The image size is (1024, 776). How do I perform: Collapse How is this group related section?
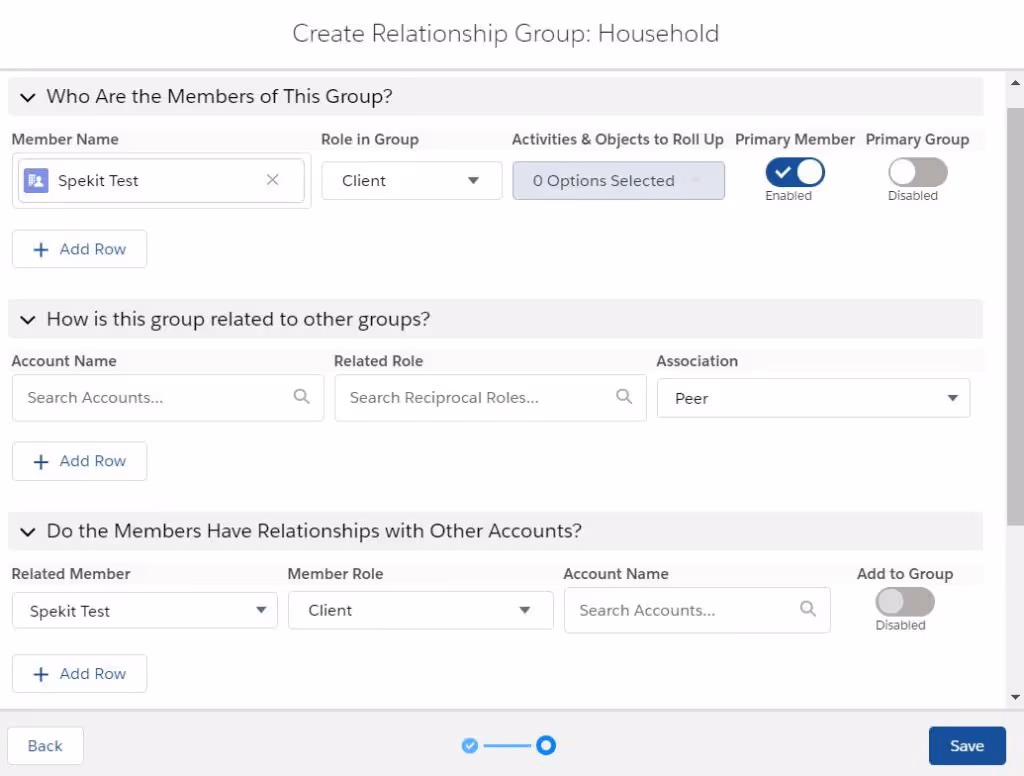point(27,319)
